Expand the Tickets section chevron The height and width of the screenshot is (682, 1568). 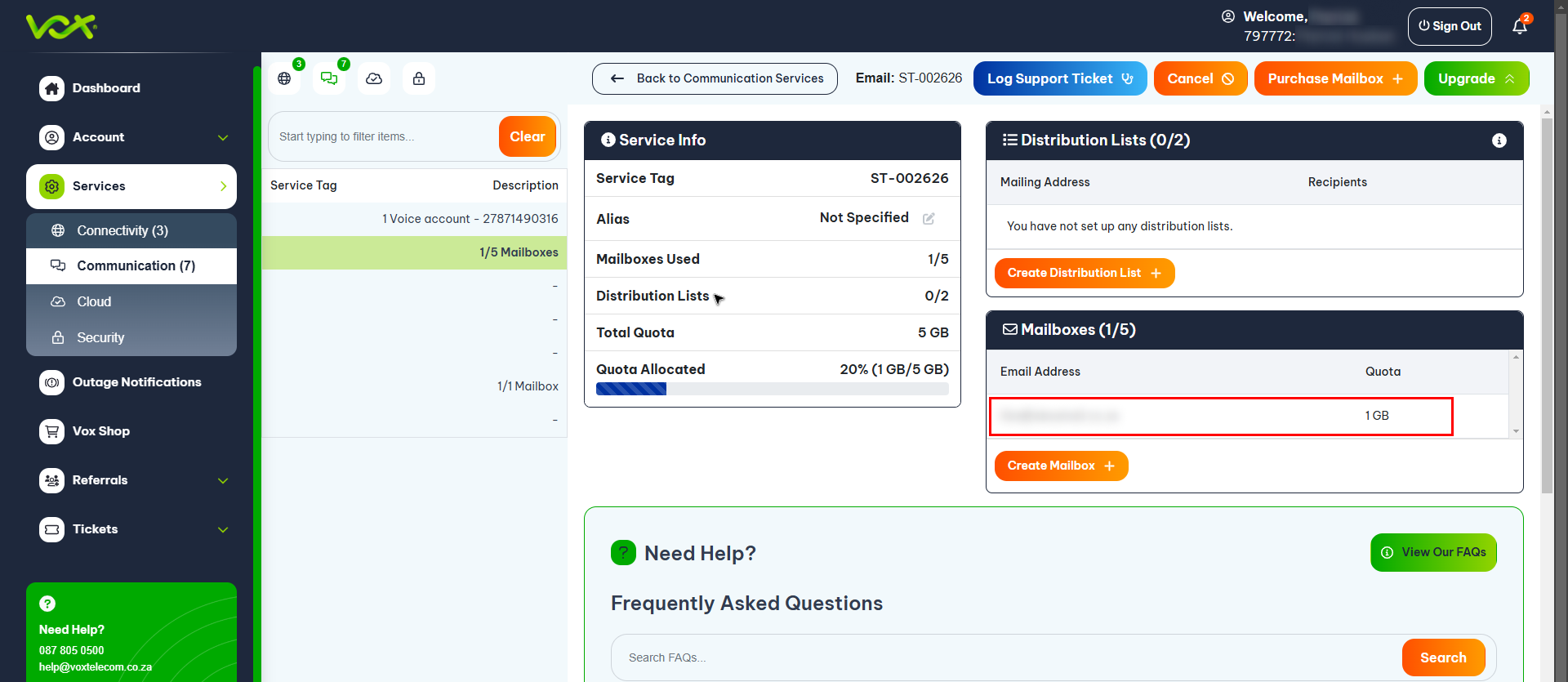click(x=223, y=529)
